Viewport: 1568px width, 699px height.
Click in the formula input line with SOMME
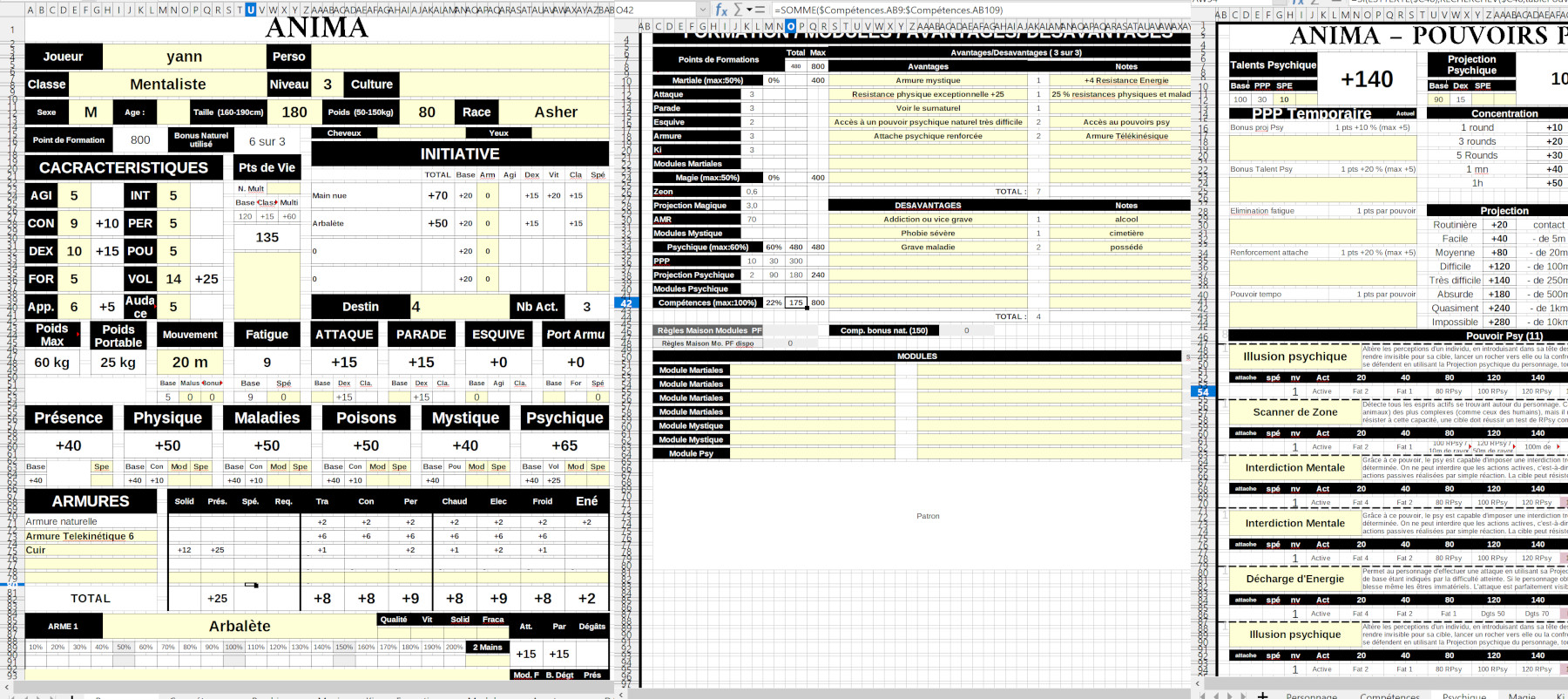tap(980, 10)
